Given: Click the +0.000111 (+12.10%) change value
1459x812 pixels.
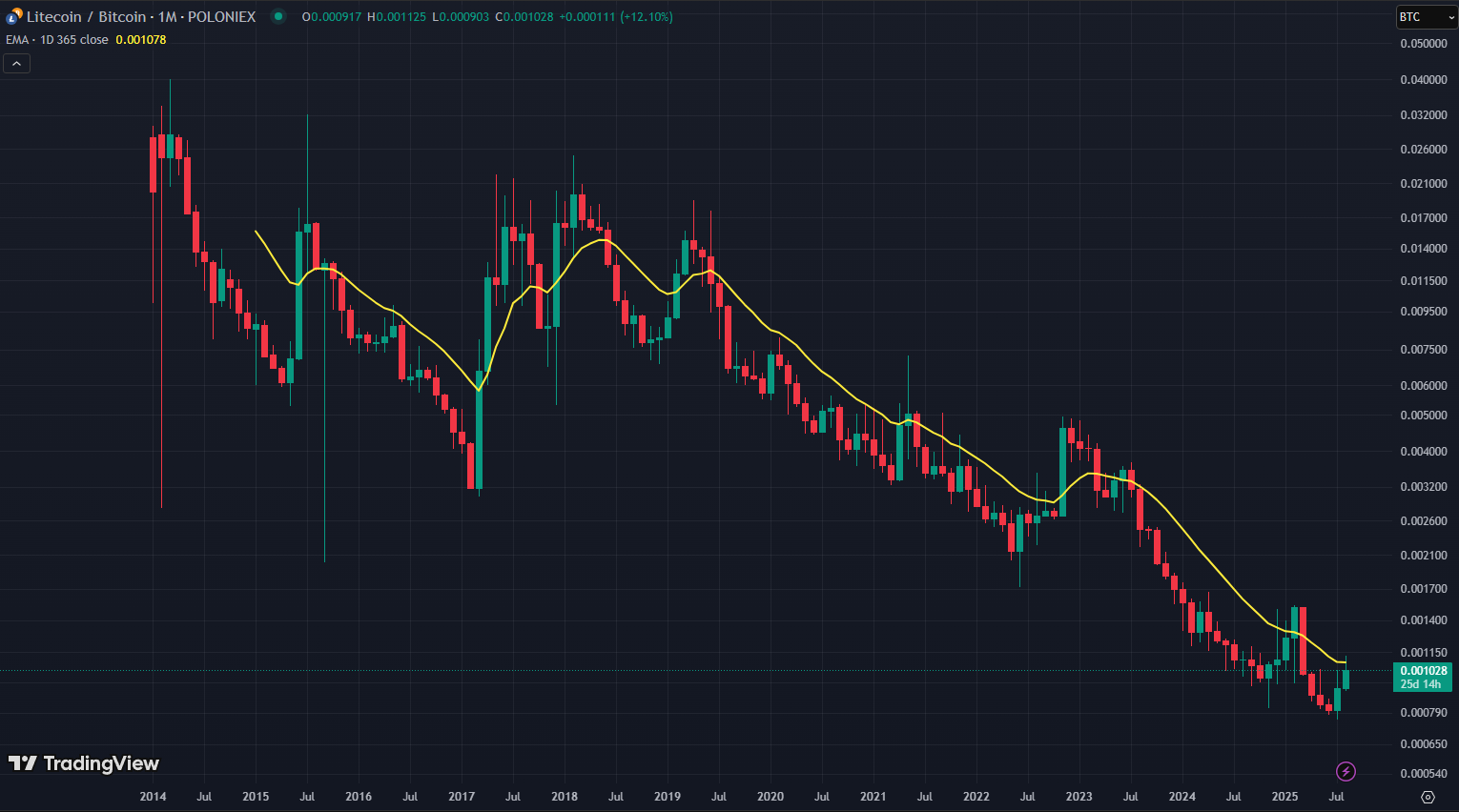Looking at the screenshot, I should coord(616,17).
